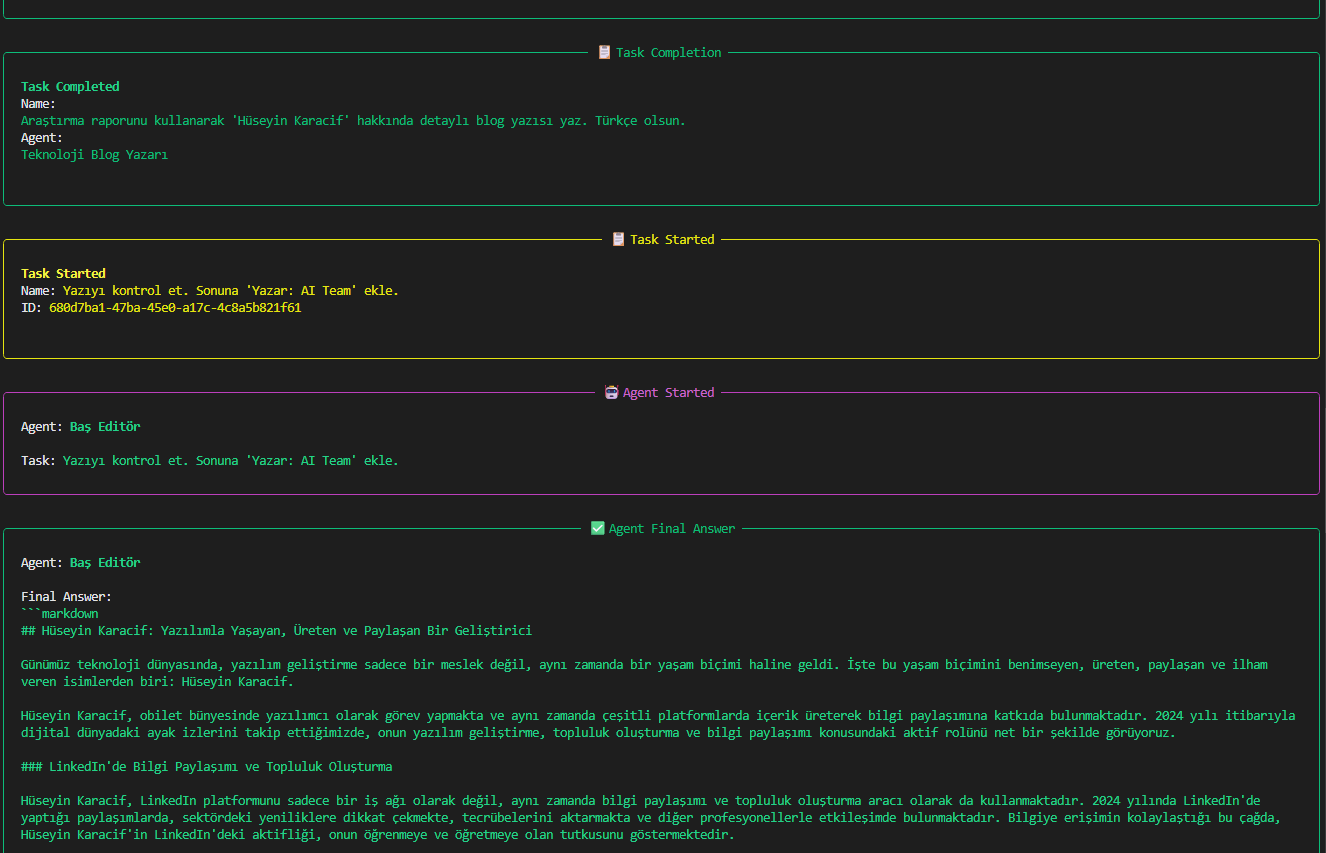Viewport: 1326px width, 853px height.
Task: Click the '```markdown' code fence line
Action: pyautogui.click(x=60, y=613)
